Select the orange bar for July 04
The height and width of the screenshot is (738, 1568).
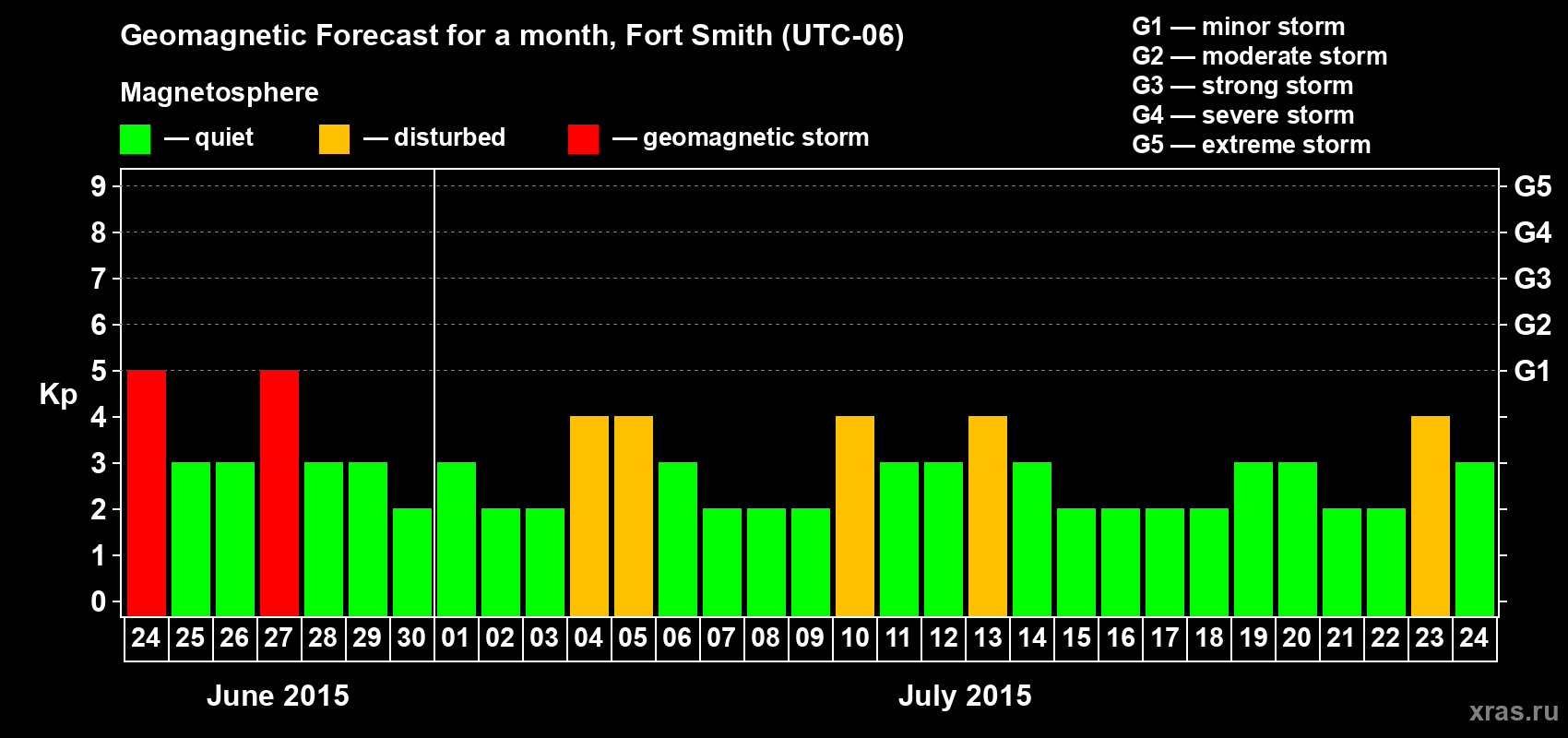pyautogui.click(x=589, y=517)
